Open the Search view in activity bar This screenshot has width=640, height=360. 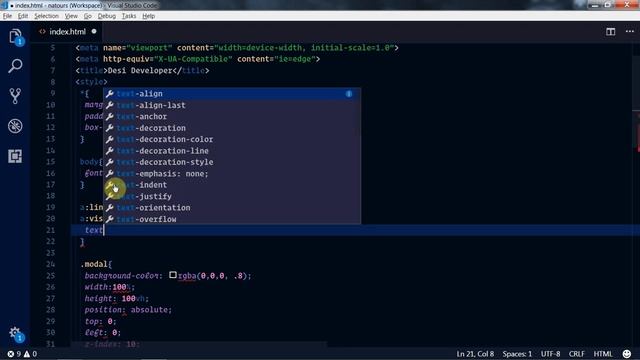(15, 66)
